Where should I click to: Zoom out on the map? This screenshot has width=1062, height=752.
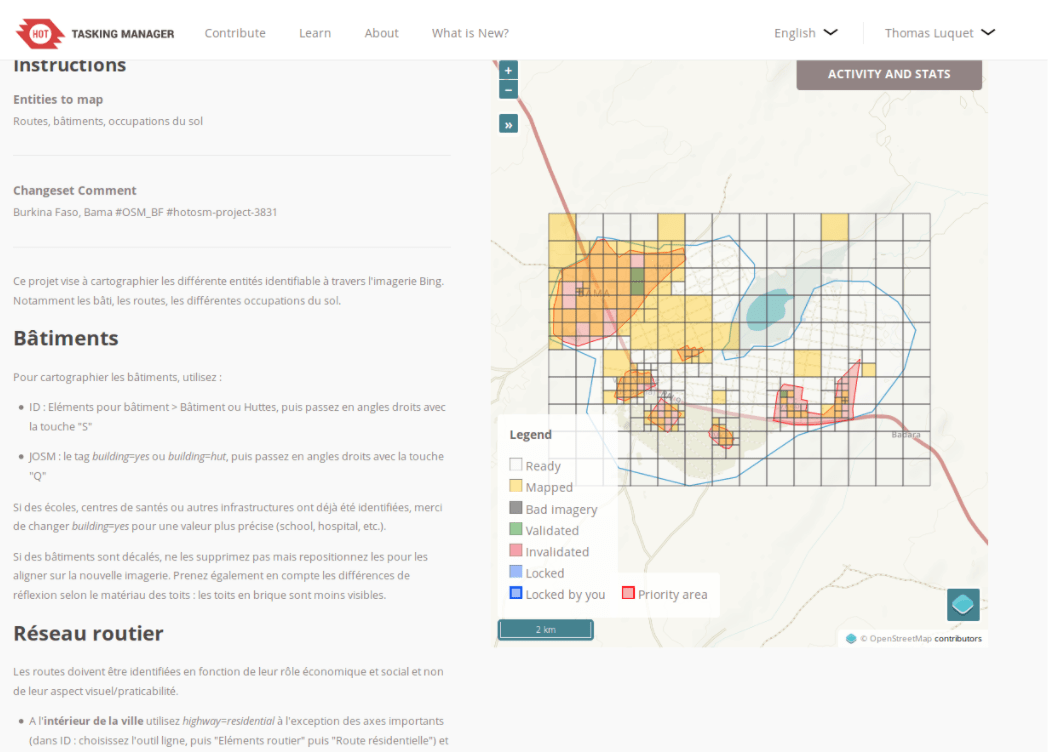(x=508, y=90)
